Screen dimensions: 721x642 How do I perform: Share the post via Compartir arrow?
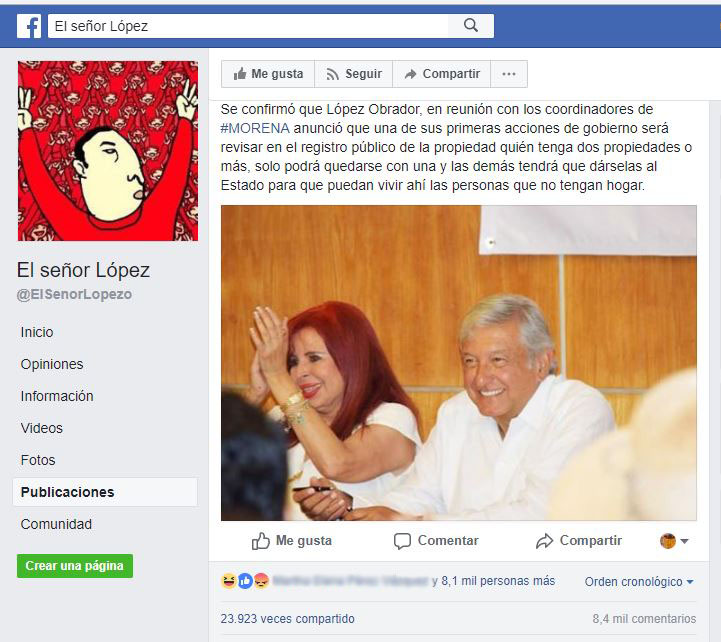click(x=578, y=541)
